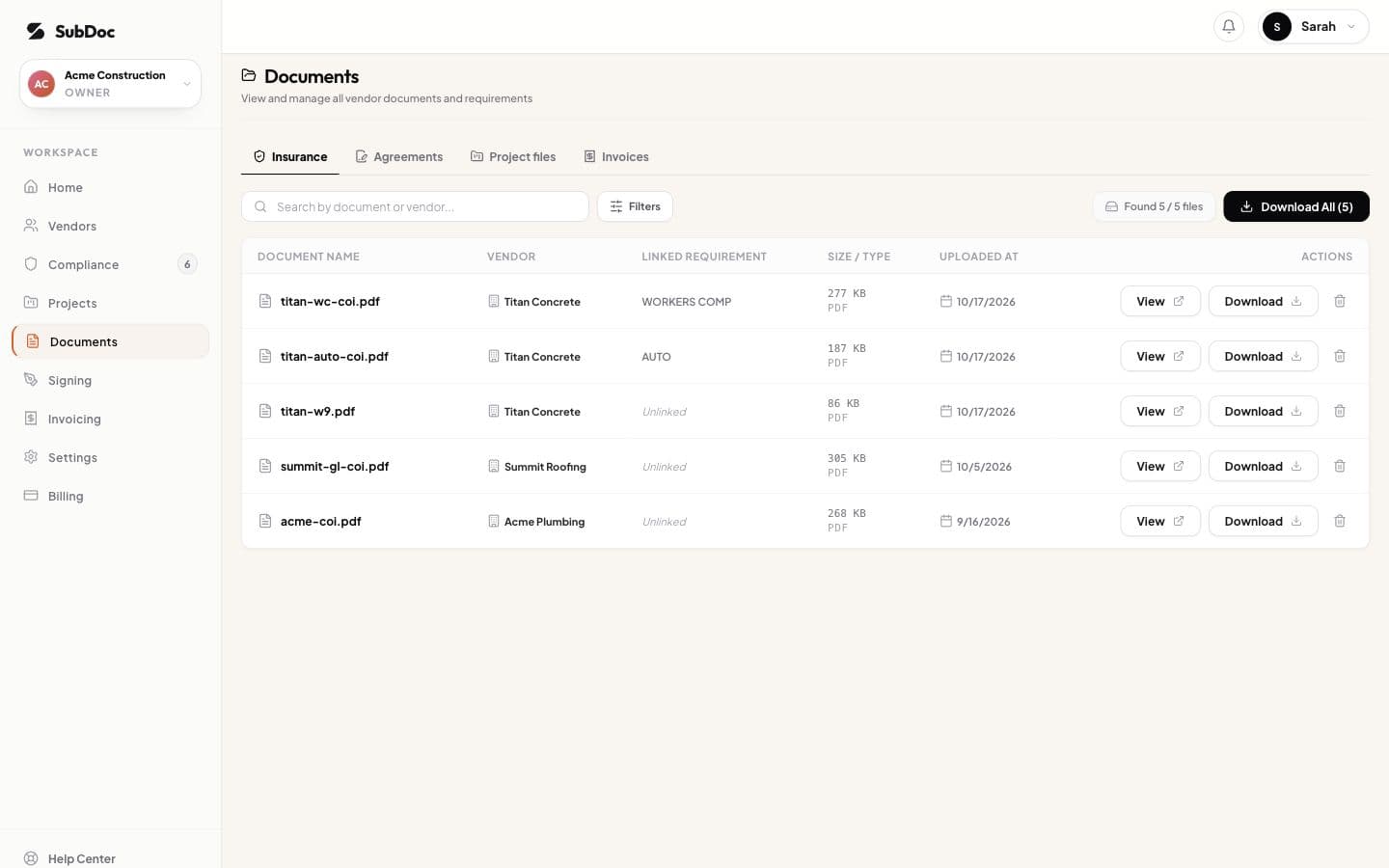Click the document search field
The width and height of the screenshot is (1389, 868).
(415, 206)
